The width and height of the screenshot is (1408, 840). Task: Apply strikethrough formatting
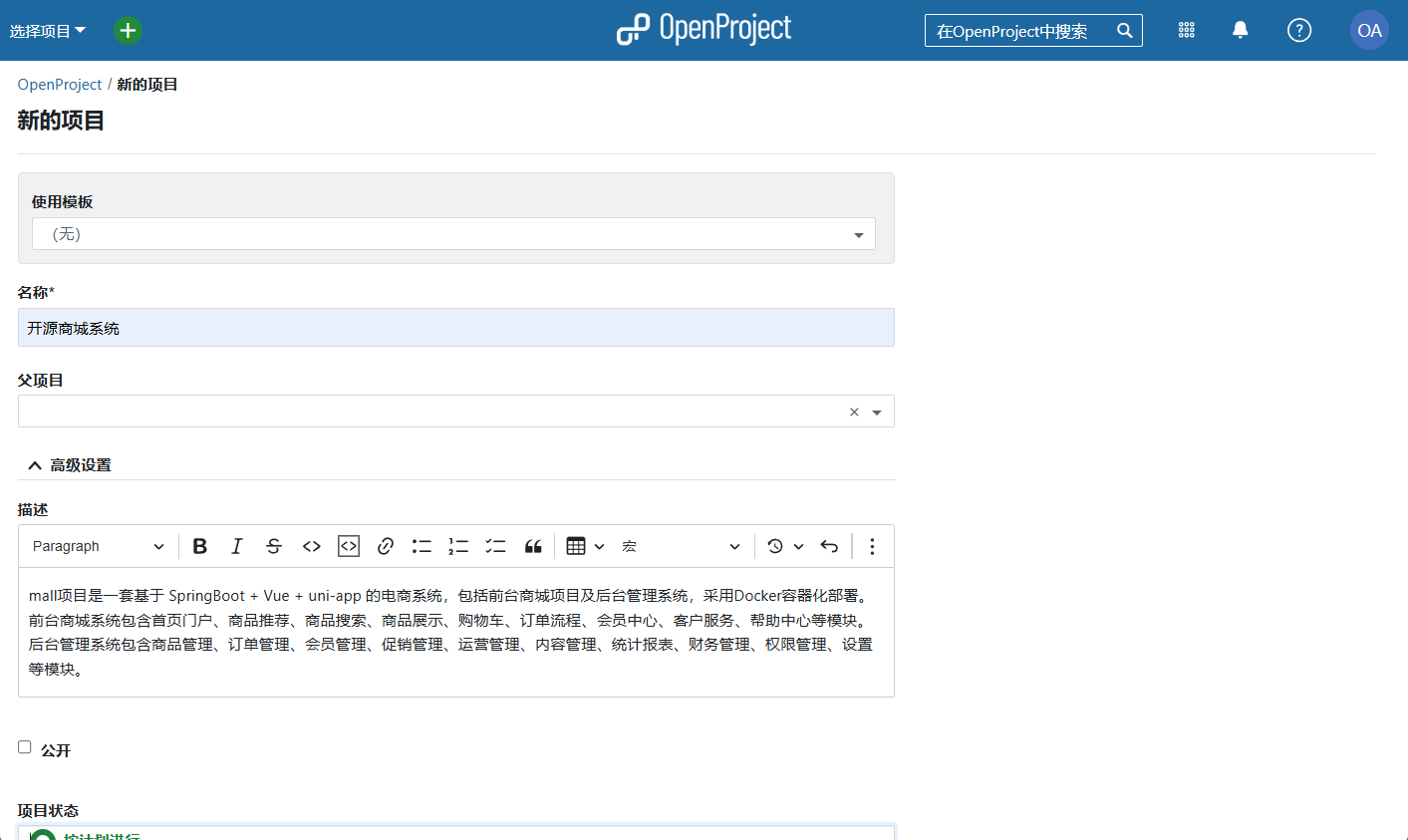point(274,546)
